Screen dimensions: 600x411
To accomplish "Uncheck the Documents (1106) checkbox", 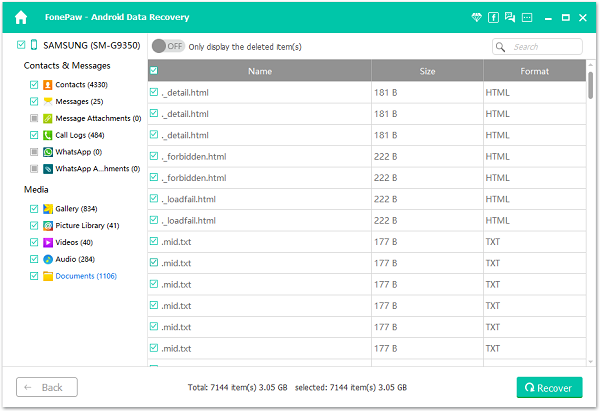I will click(34, 276).
